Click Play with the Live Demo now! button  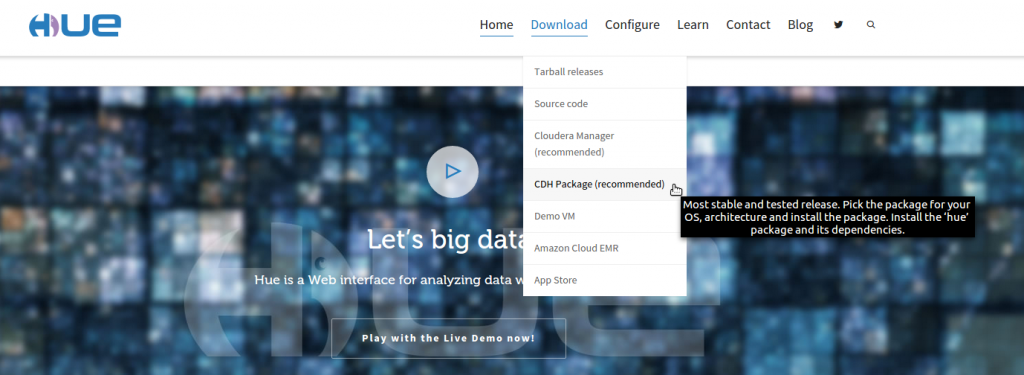click(448, 338)
